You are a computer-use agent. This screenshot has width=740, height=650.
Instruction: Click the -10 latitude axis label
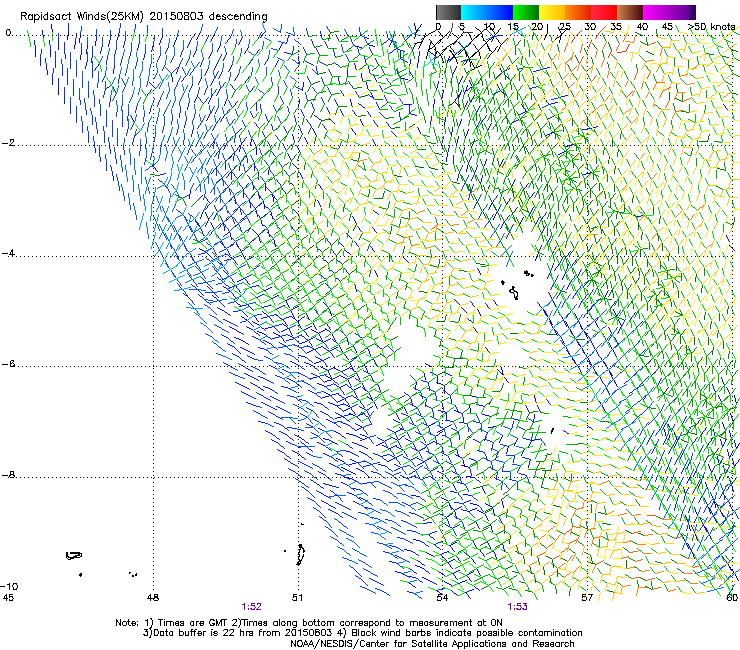tap(9, 586)
